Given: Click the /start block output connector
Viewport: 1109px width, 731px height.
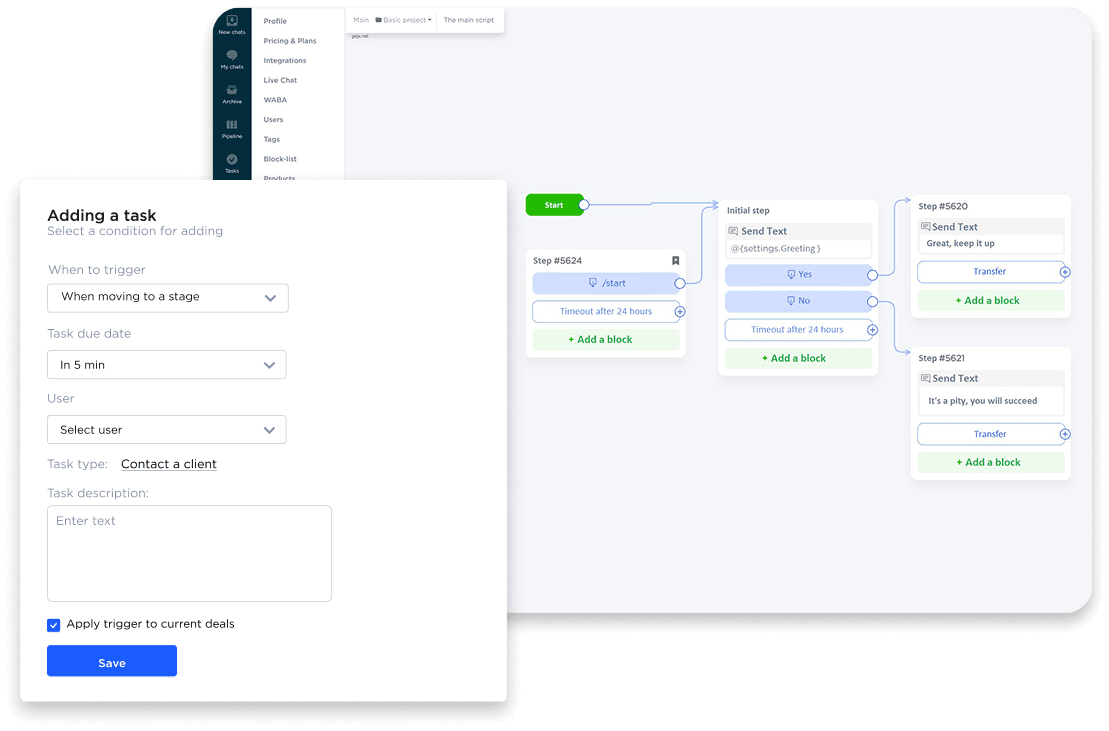Looking at the screenshot, I should tap(680, 283).
